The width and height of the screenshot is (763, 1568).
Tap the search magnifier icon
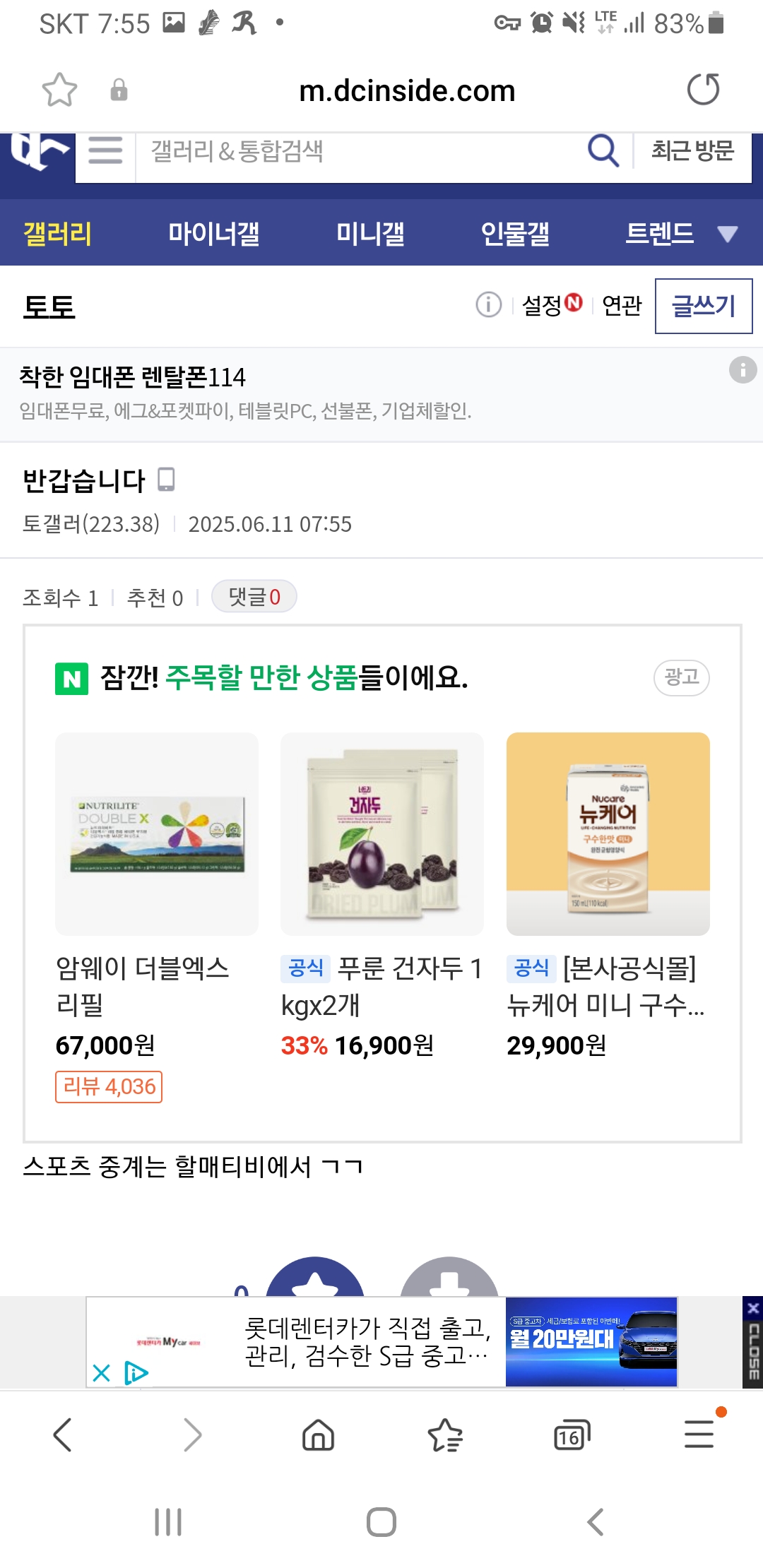(603, 150)
